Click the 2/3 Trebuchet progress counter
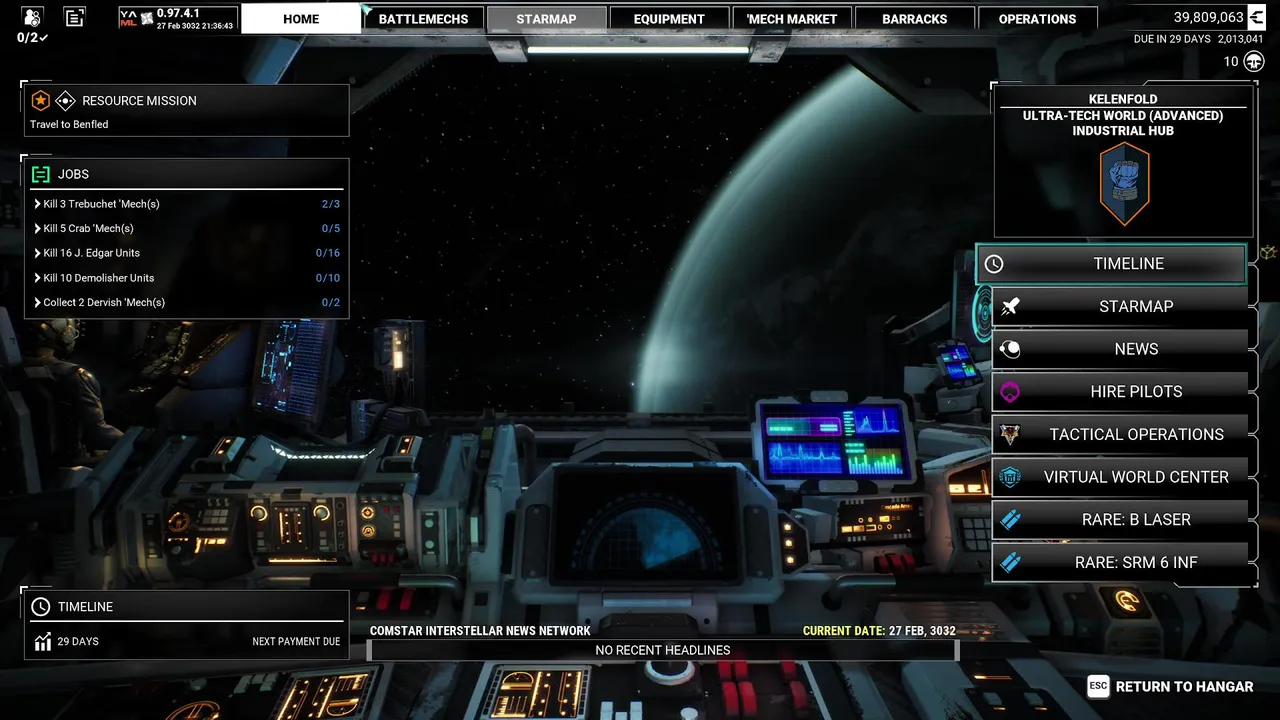Screen dimensions: 1280x720 tap(330, 204)
